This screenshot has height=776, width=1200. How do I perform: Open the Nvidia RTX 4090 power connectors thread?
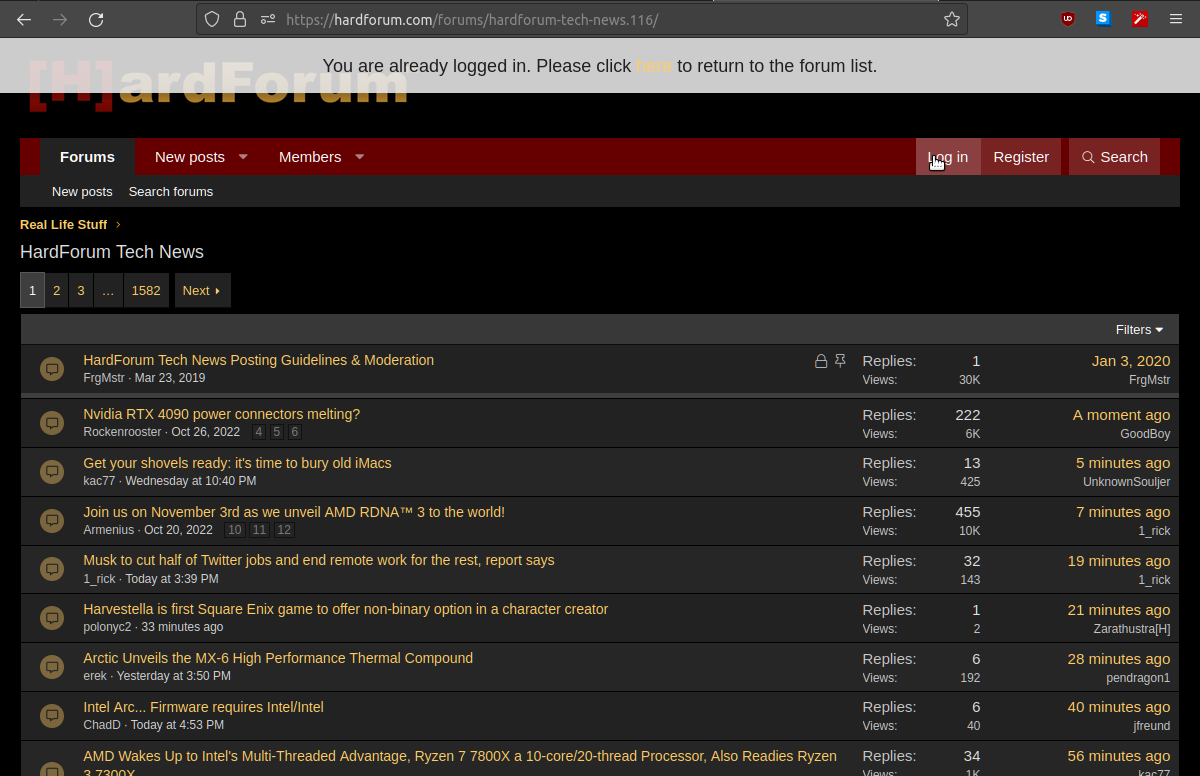221,414
